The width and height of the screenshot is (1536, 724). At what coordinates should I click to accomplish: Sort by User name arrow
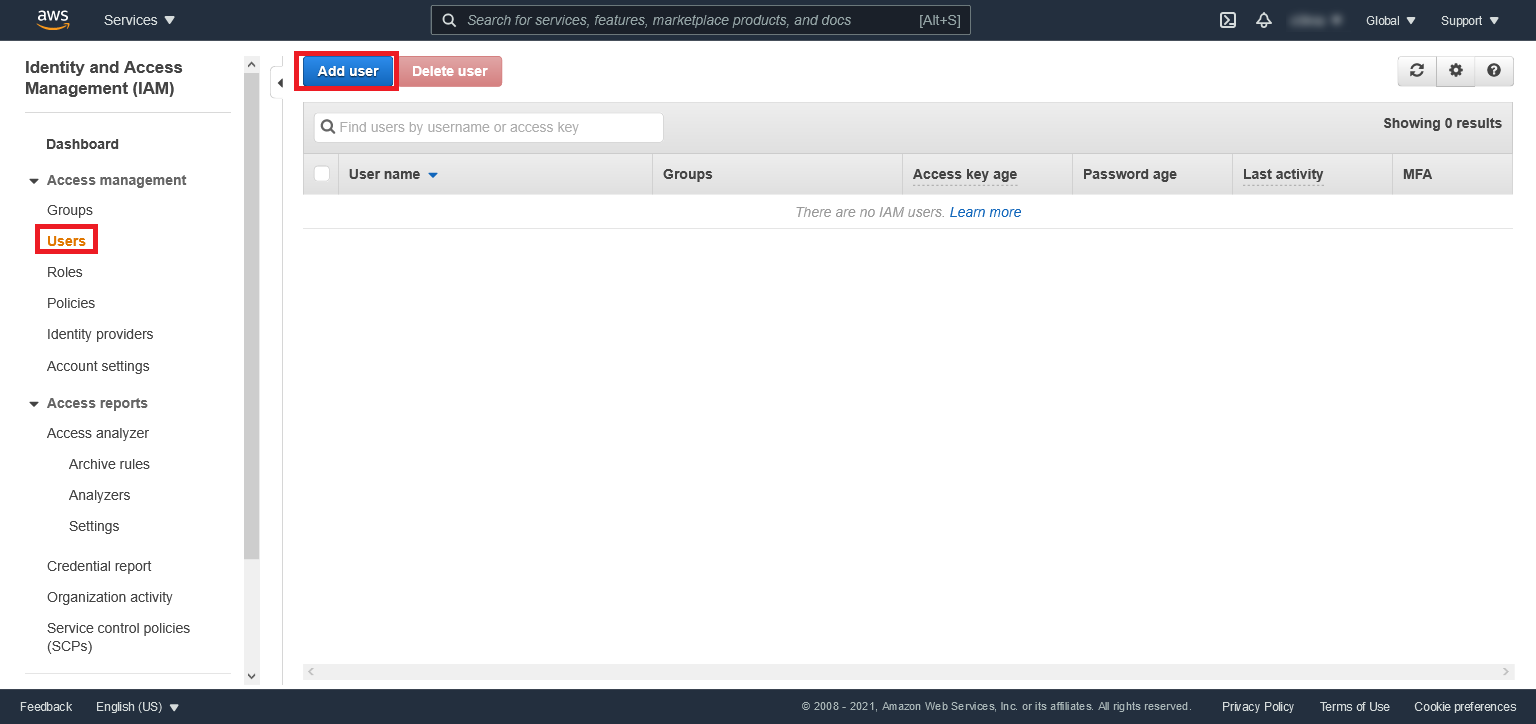pos(433,175)
